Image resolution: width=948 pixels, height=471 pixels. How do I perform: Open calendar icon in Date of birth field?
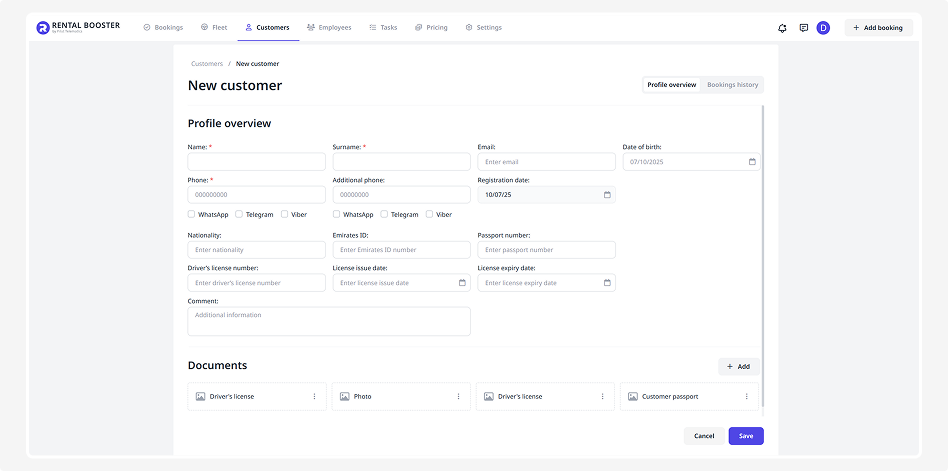[752, 162]
